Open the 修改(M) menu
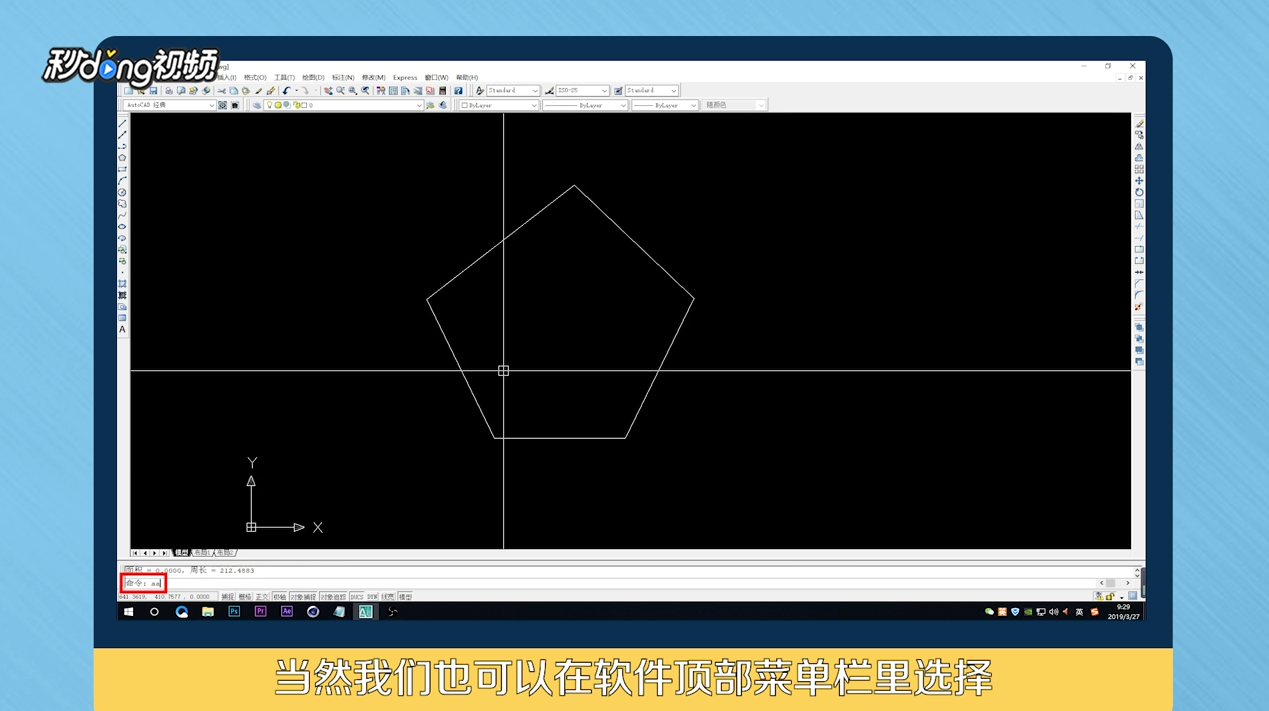 tap(373, 77)
